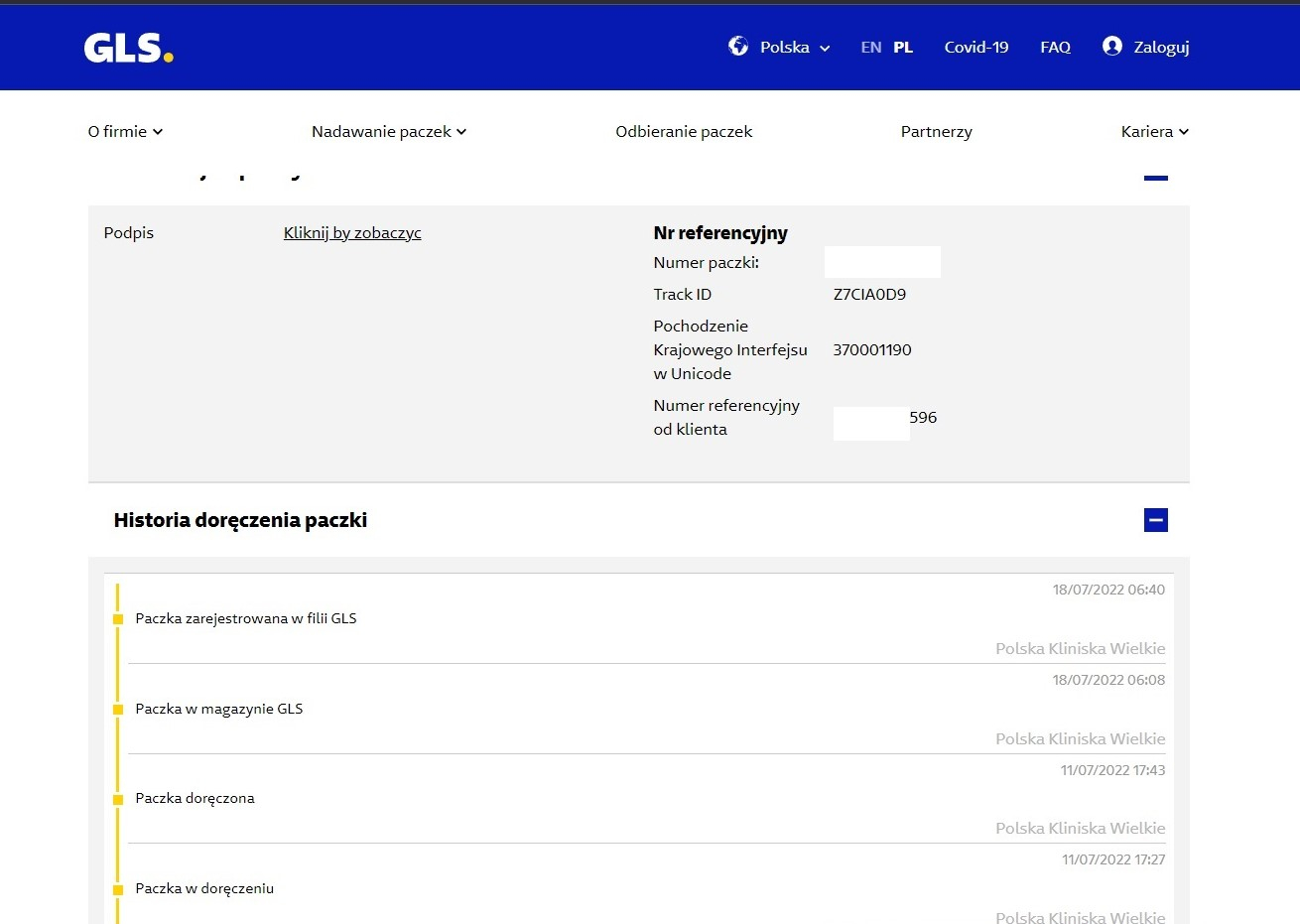Click 'Paczka w magazynie GLS' entry

(219, 709)
